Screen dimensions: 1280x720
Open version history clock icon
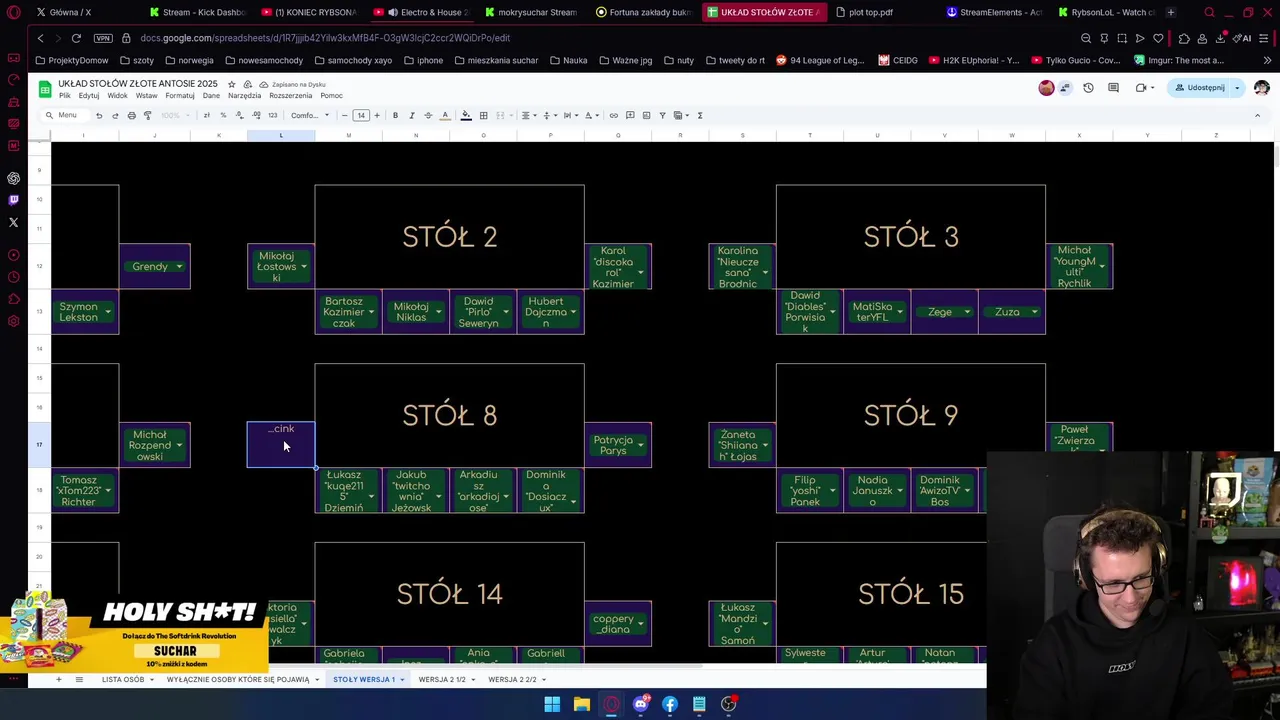pos(1088,88)
